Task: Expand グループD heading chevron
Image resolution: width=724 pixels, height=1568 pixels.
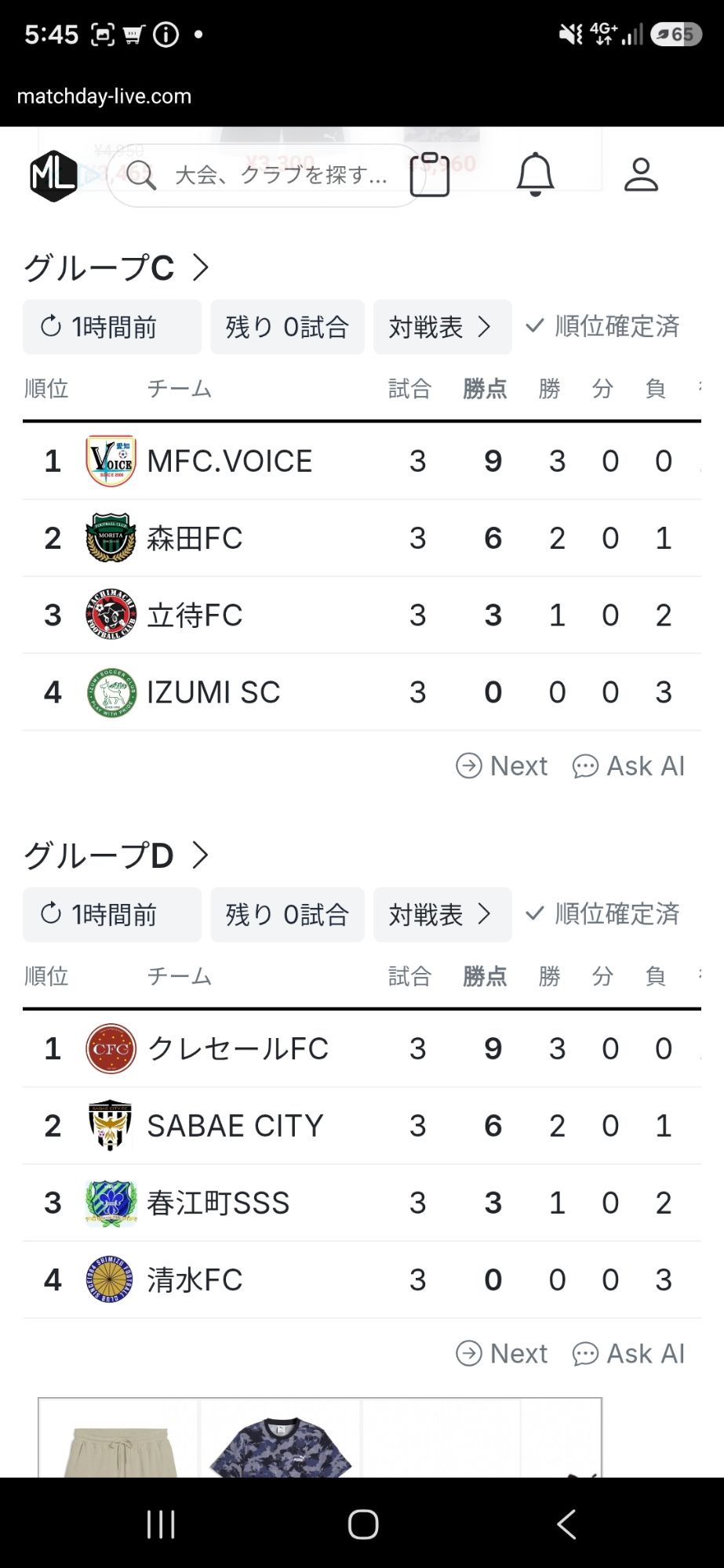Action: (x=201, y=855)
